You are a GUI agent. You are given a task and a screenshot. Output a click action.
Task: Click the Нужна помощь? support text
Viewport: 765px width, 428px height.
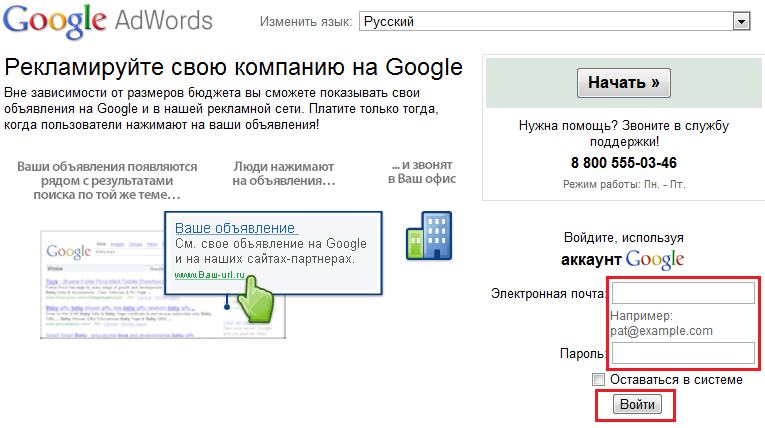point(624,133)
